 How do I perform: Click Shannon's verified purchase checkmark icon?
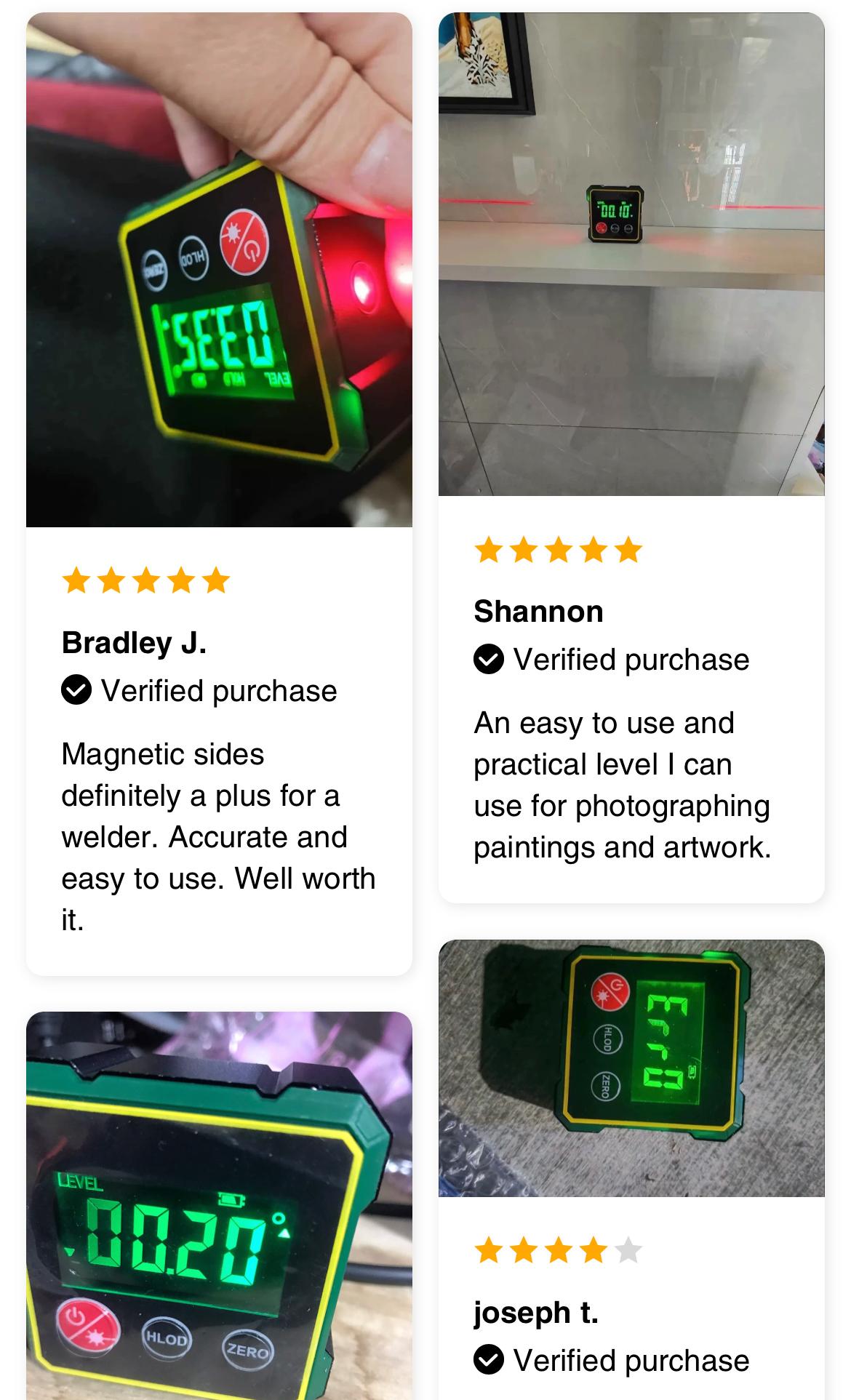tap(489, 659)
